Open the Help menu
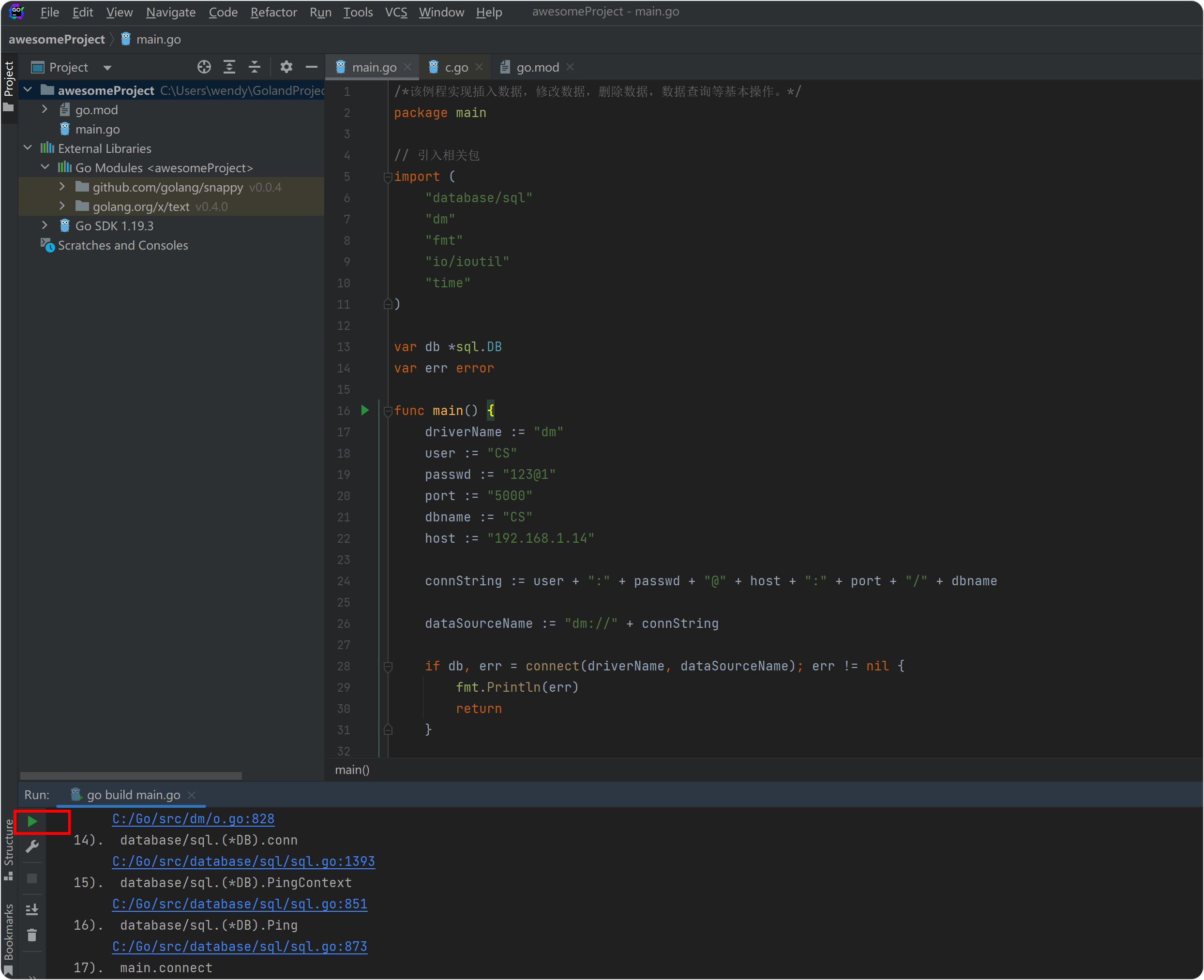1204x980 pixels. pyautogui.click(x=488, y=12)
